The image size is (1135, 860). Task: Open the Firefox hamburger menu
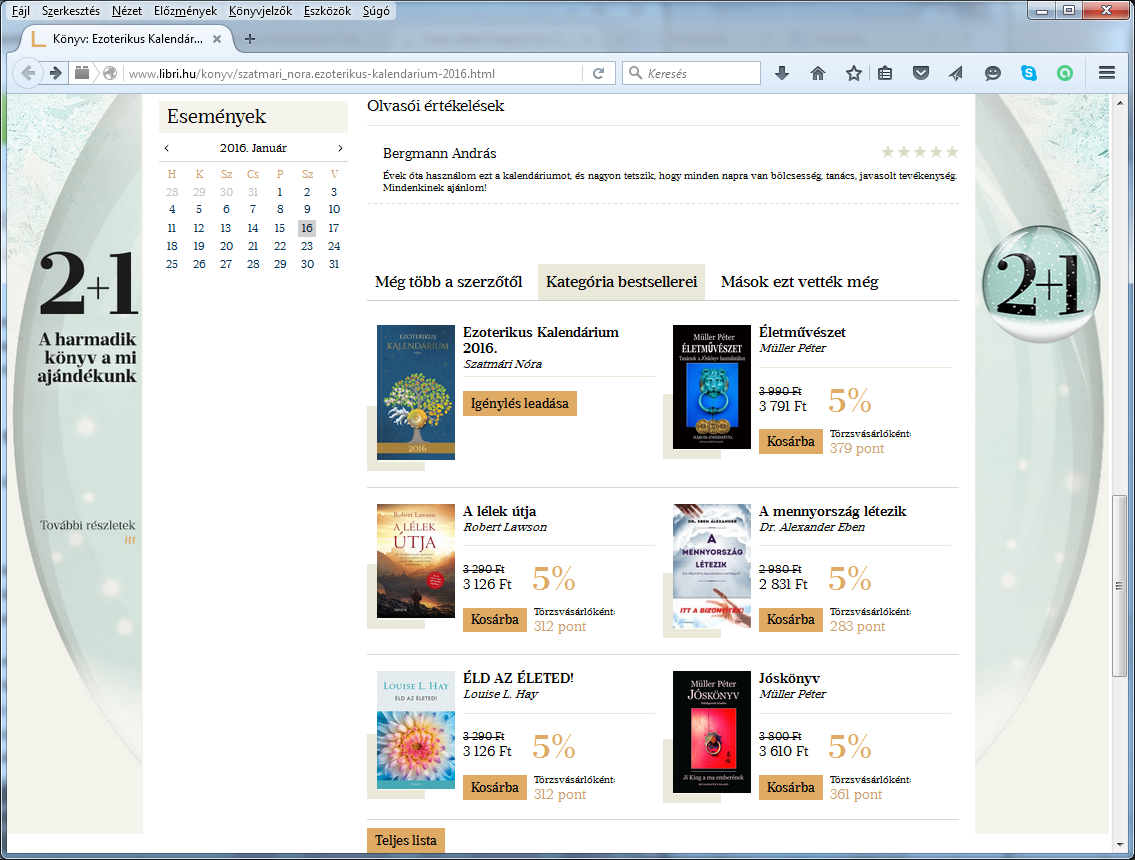point(1107,73)
